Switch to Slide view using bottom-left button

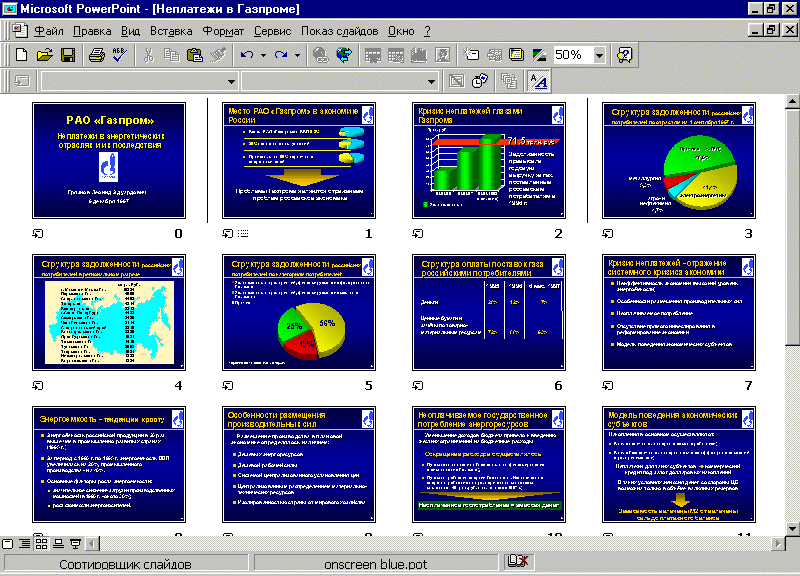8,544
